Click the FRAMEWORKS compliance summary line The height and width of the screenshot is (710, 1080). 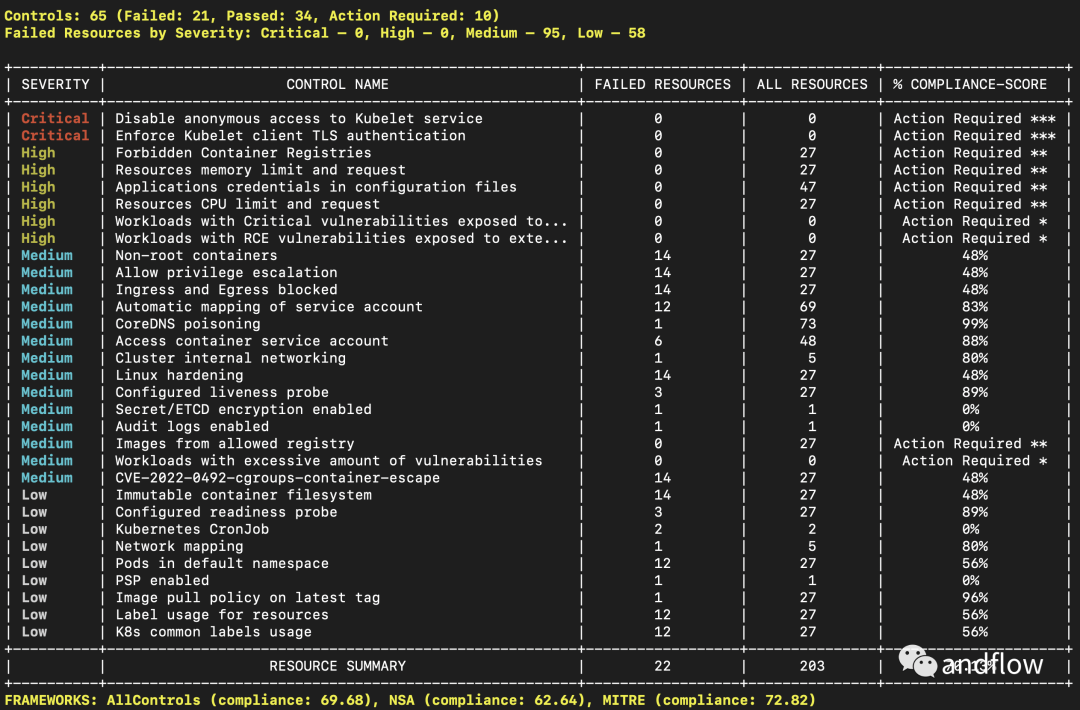coord(410,700)
